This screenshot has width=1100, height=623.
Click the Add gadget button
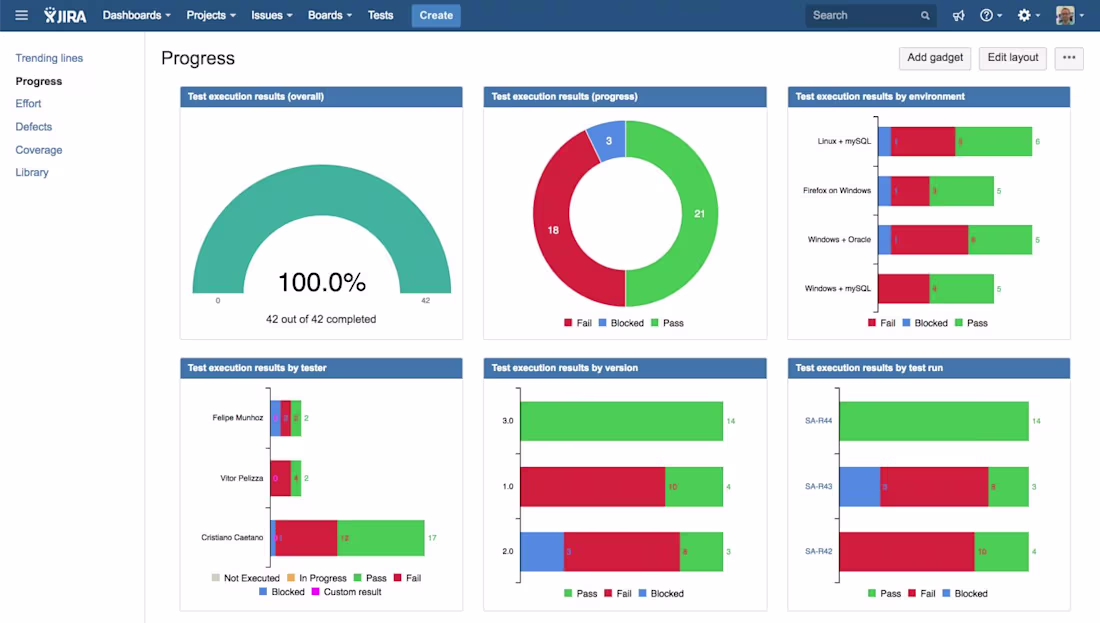(935, 58)
